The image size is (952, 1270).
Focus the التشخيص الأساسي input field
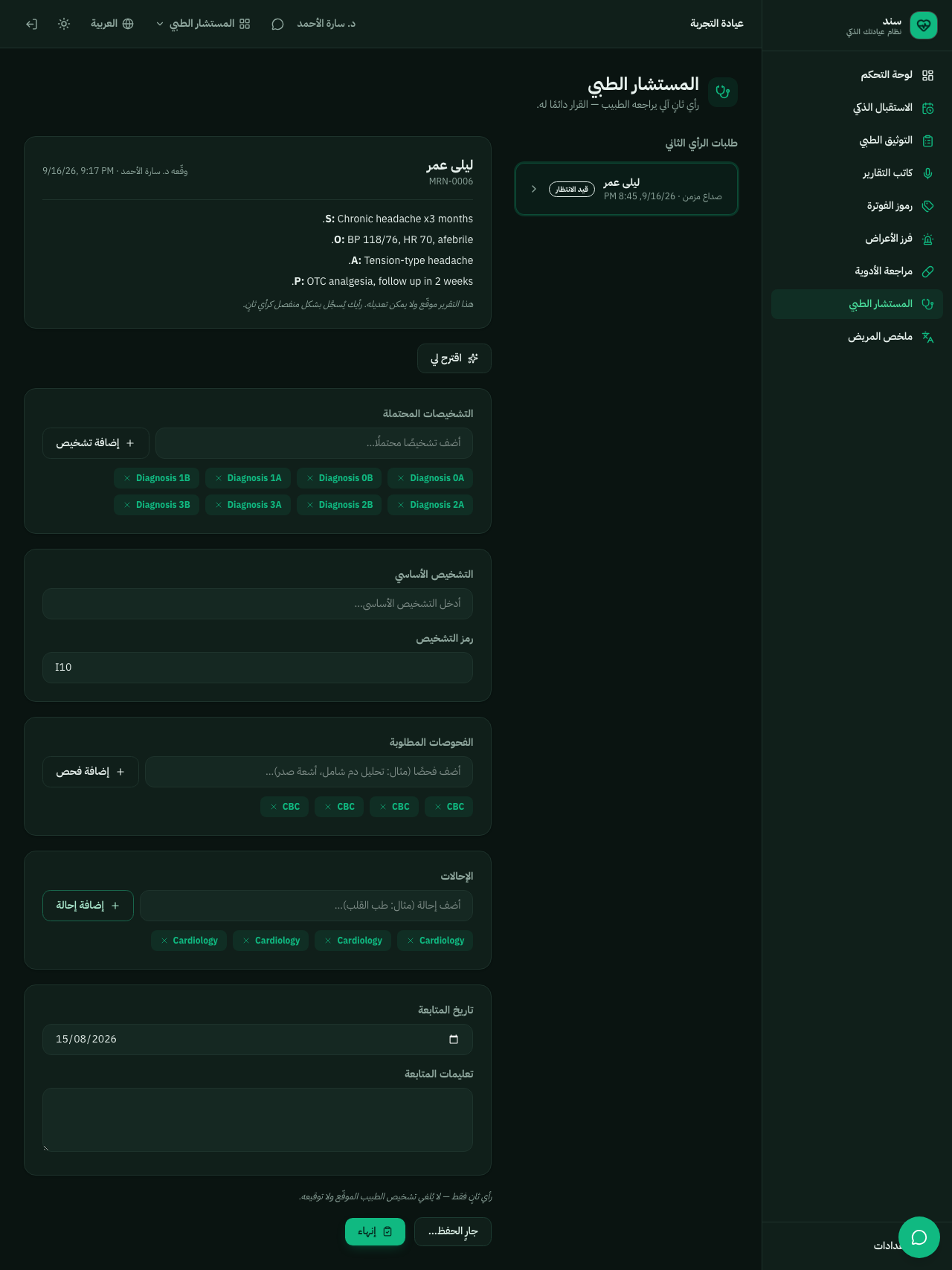pyautogui.click(x=257, y=604)
